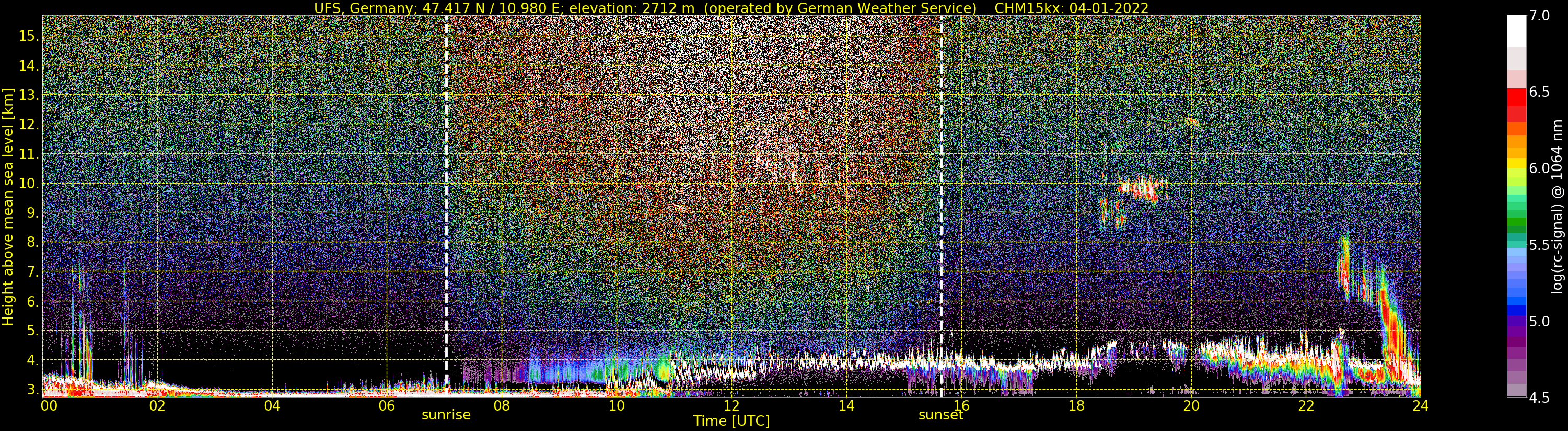
Task: Click the "6.0" colorbar tick value
Action: 1539,168
